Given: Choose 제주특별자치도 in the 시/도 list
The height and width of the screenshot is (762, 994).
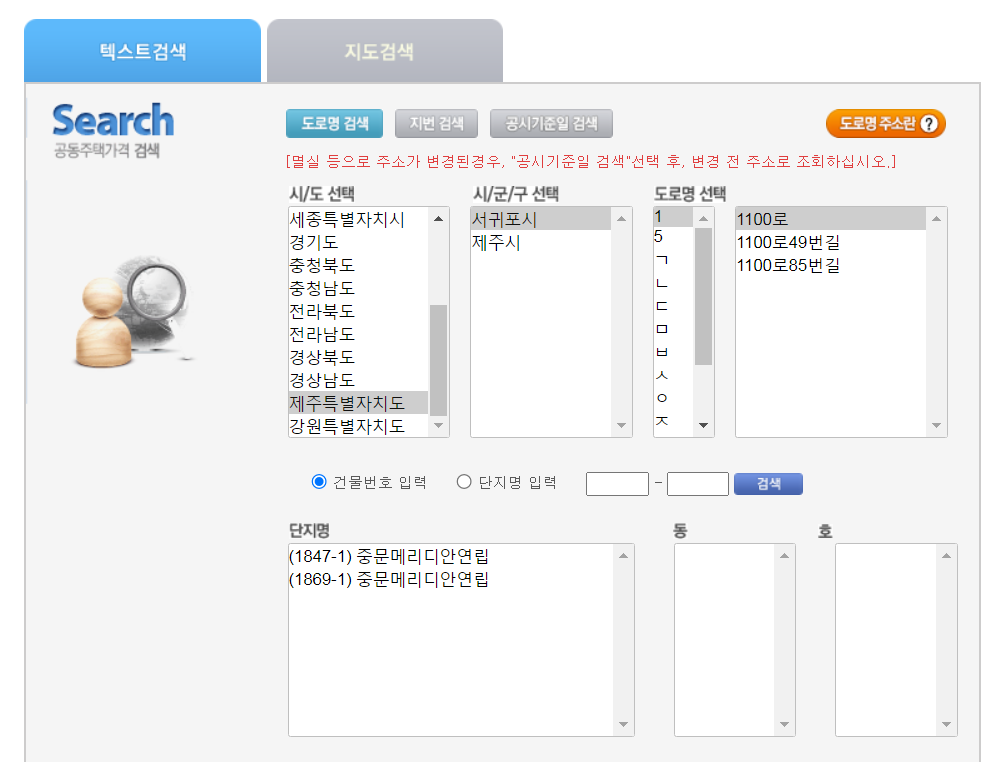Looking at the screenshot, I should point(358,403).
